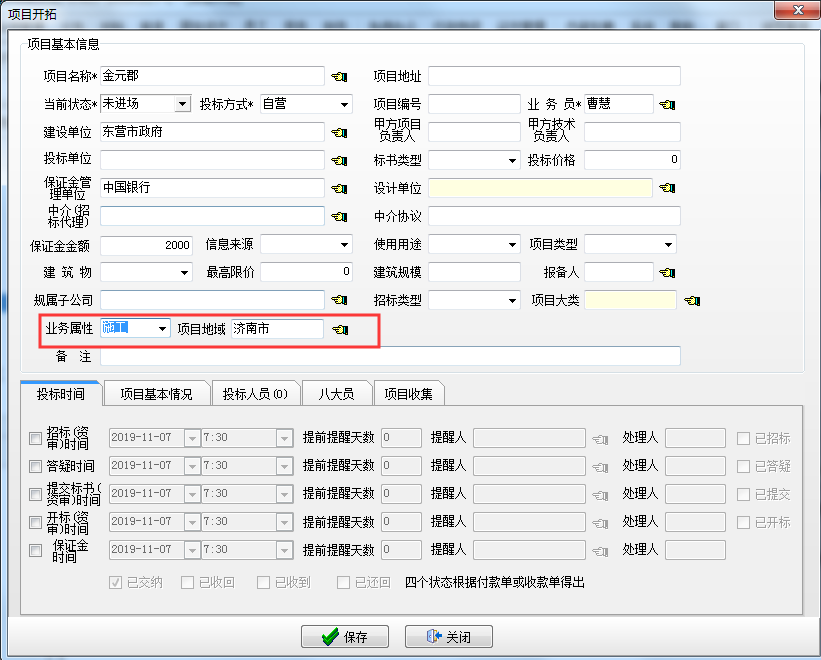821x660 pixels.
Task: Click lookup hand icon beside 项目大类 field
Action: click(x=692, y=300)
